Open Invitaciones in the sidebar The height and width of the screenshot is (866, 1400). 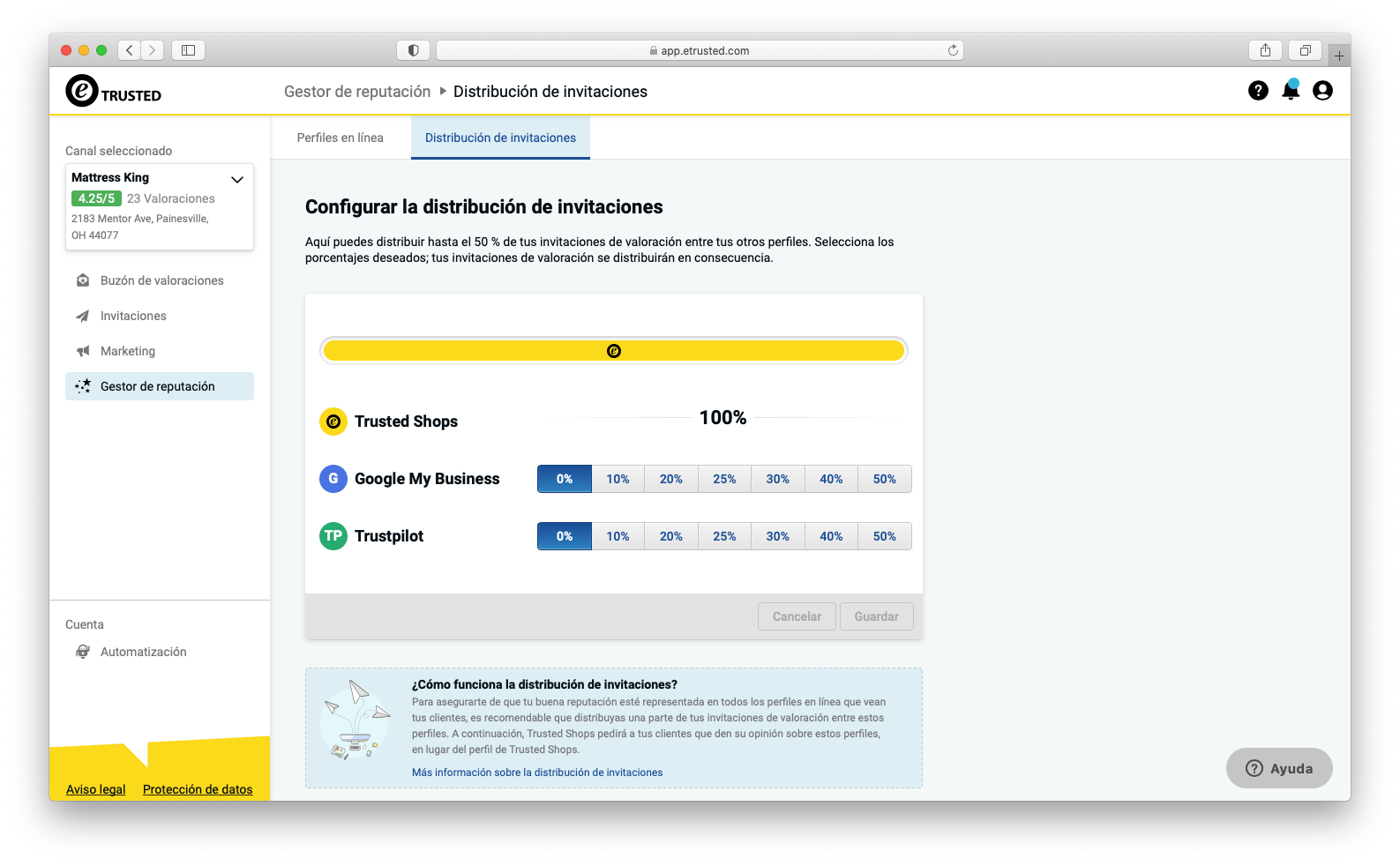point(160,316)
